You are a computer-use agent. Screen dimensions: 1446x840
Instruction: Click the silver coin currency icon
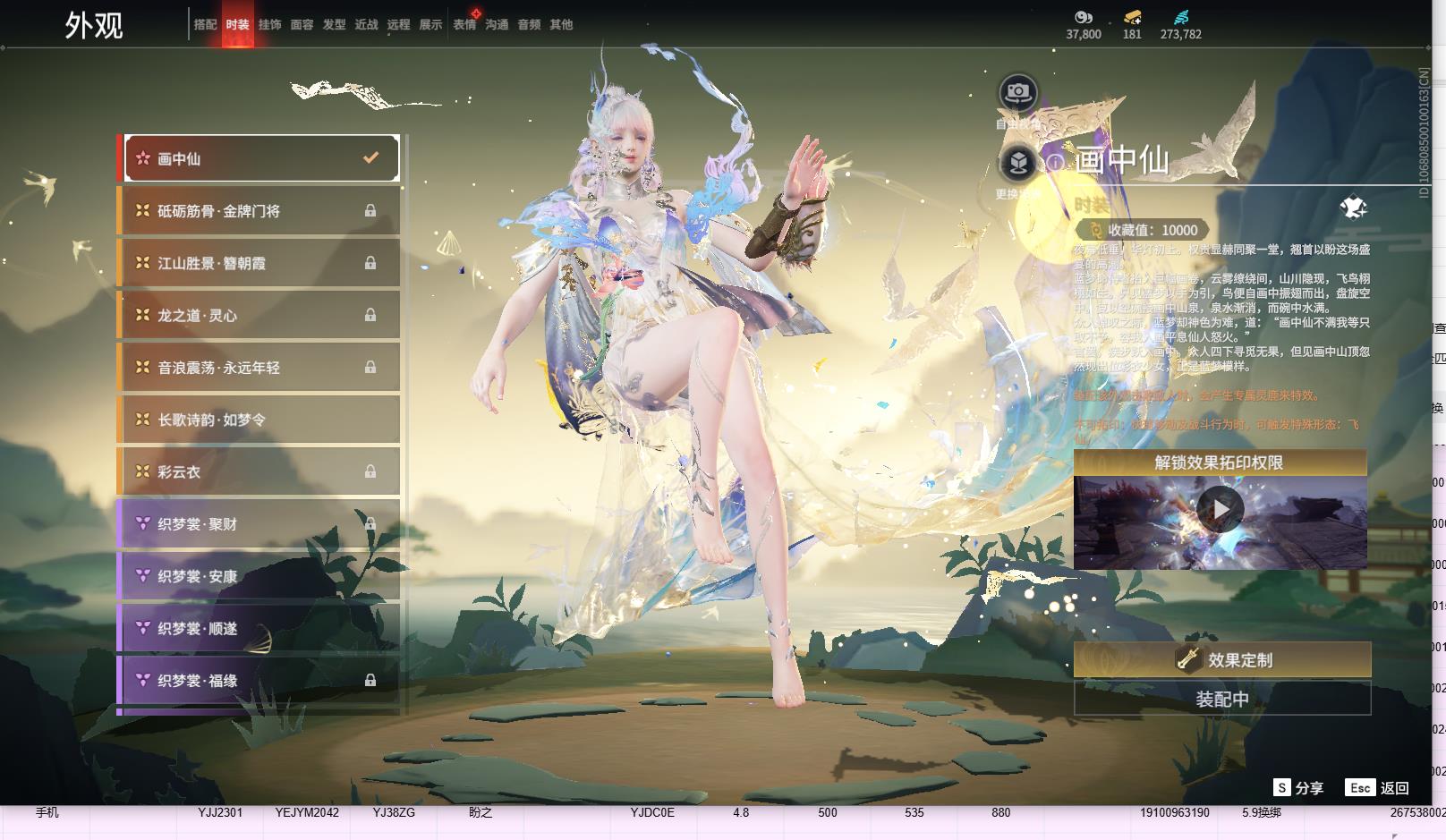coord(1084,17)
